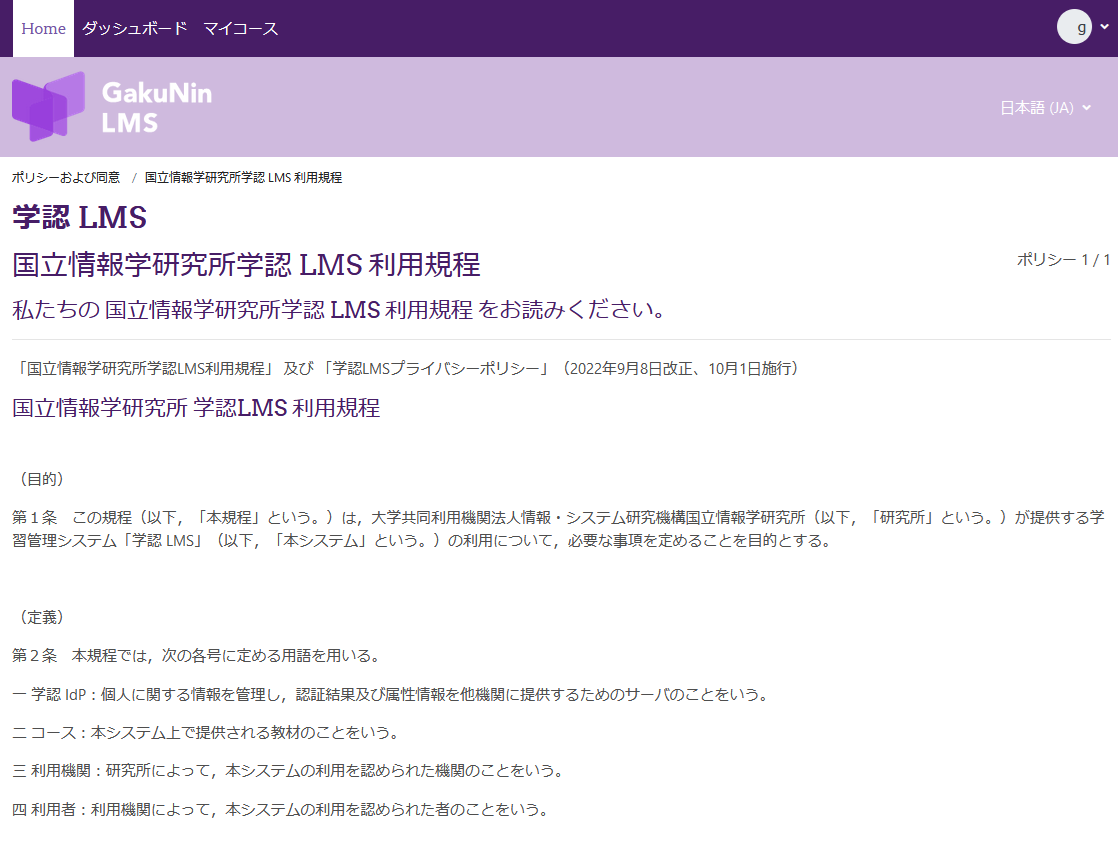Click the 二 コース definition line
Image resolution: width=1118 pixels, height=856 pixels.
pos(207,733)
